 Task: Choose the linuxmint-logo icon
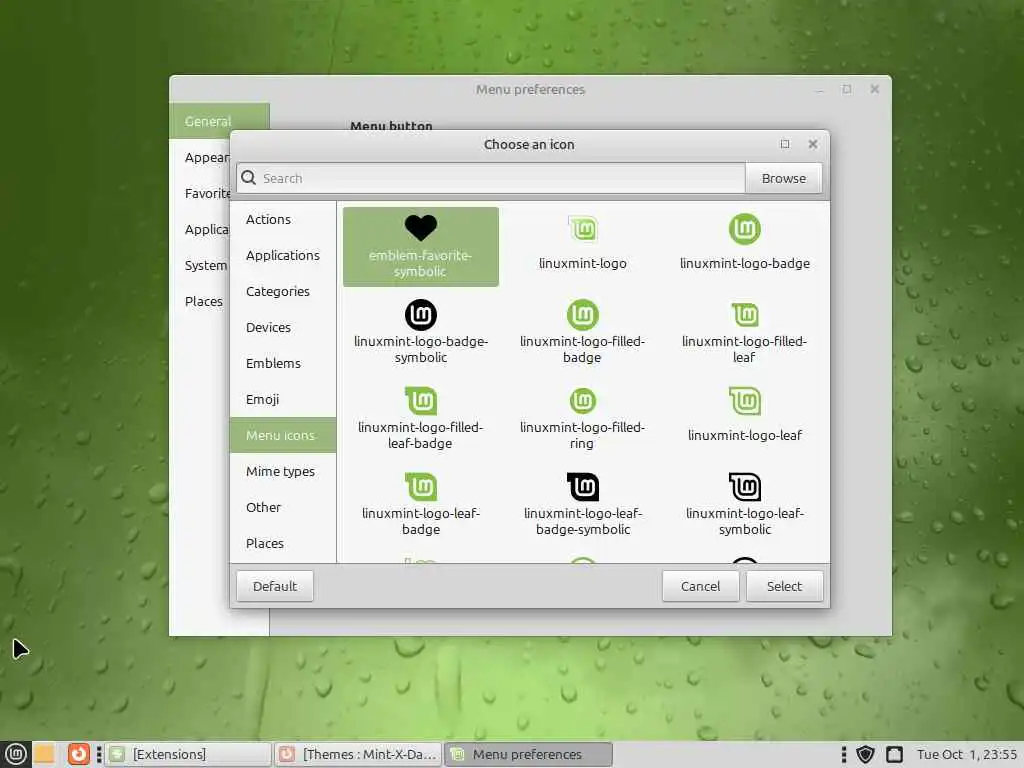click(x=583, y=243)
